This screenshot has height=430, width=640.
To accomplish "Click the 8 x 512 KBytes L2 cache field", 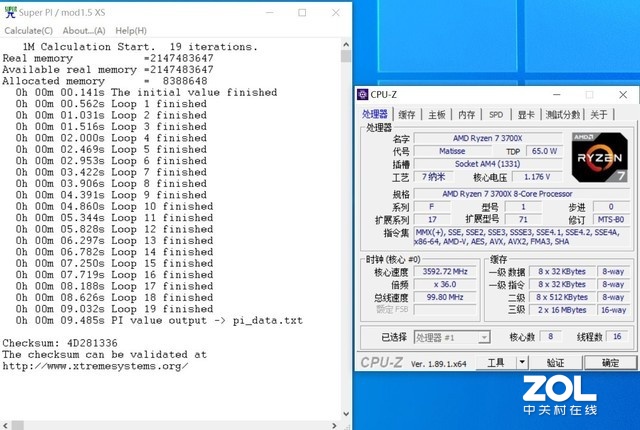I will (x=562, y=297).
